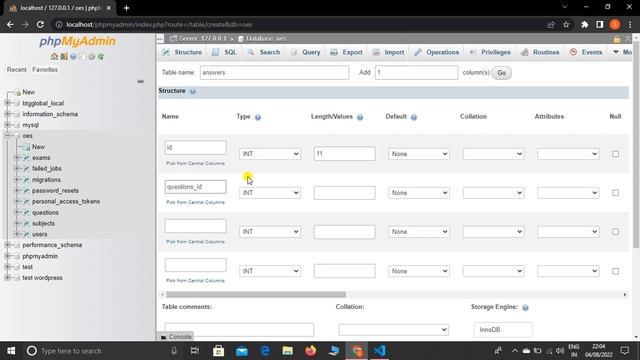Screen dimensions: 640x360
Task: Click the Table name input field
Action: [274, 73]
